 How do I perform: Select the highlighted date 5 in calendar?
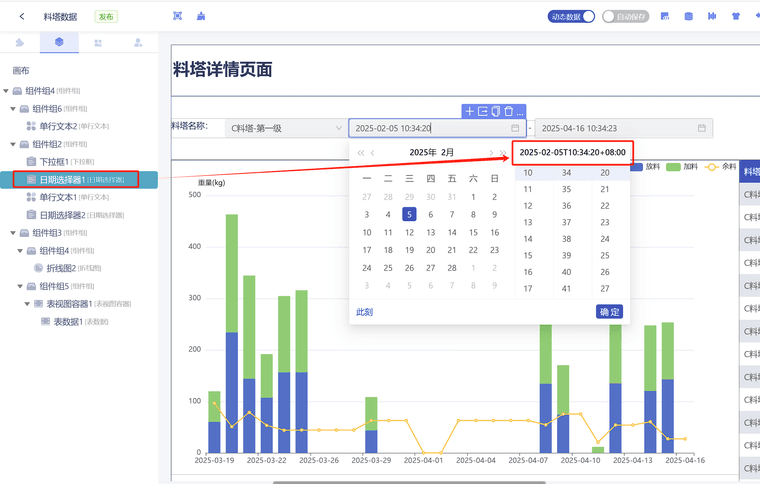tap(409, 214)
